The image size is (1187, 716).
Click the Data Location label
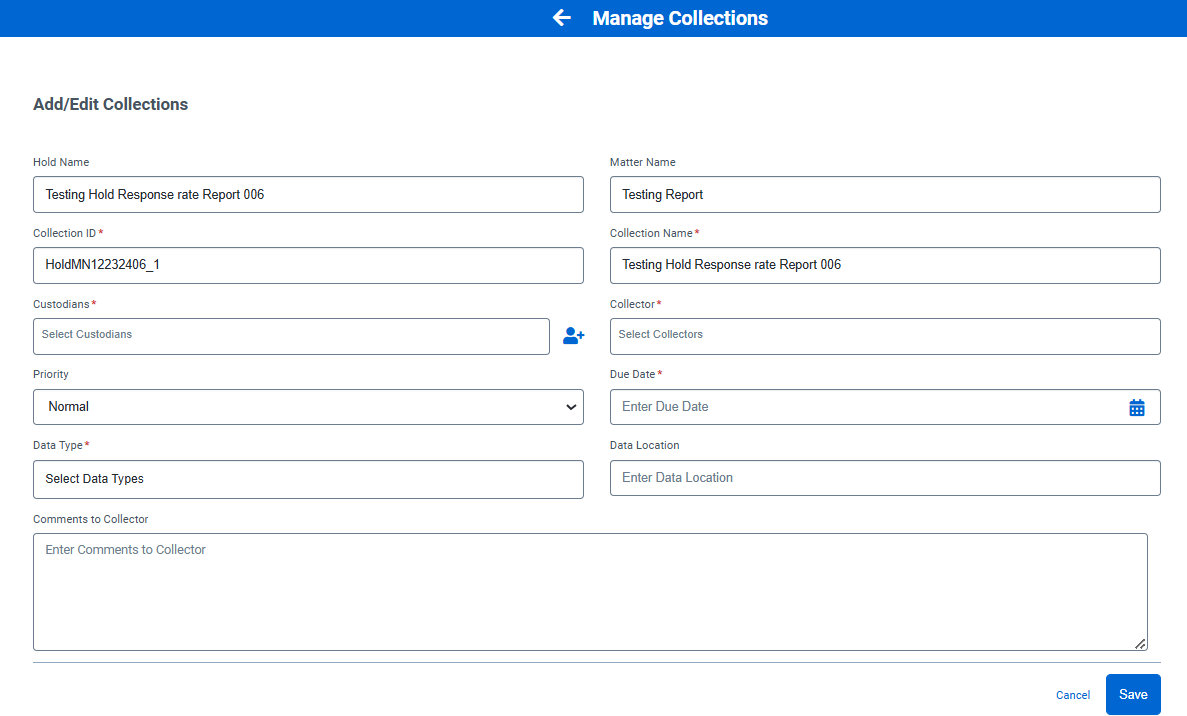644,445
